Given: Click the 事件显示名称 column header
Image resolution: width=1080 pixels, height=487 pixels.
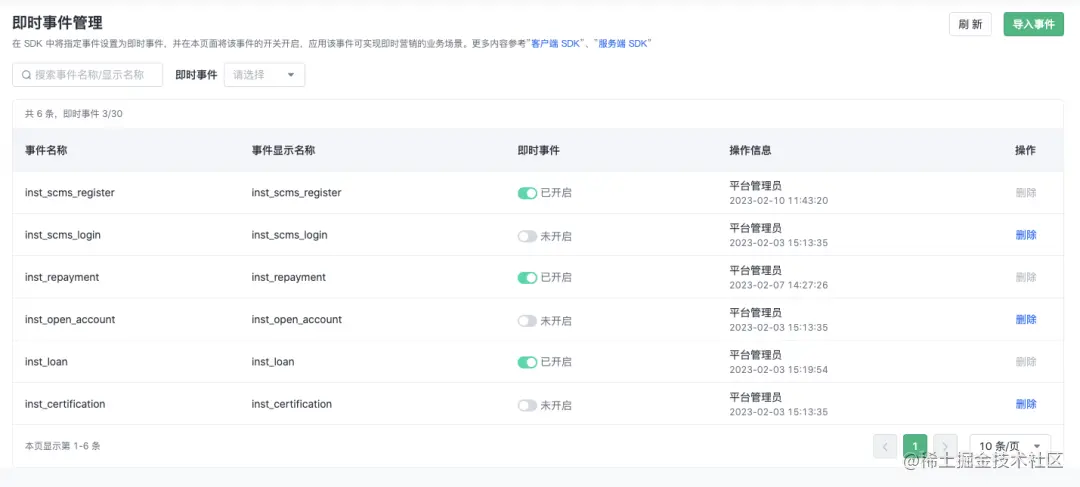Looking at the screenshot, I should pyautogui.click(x=284, y=150).
